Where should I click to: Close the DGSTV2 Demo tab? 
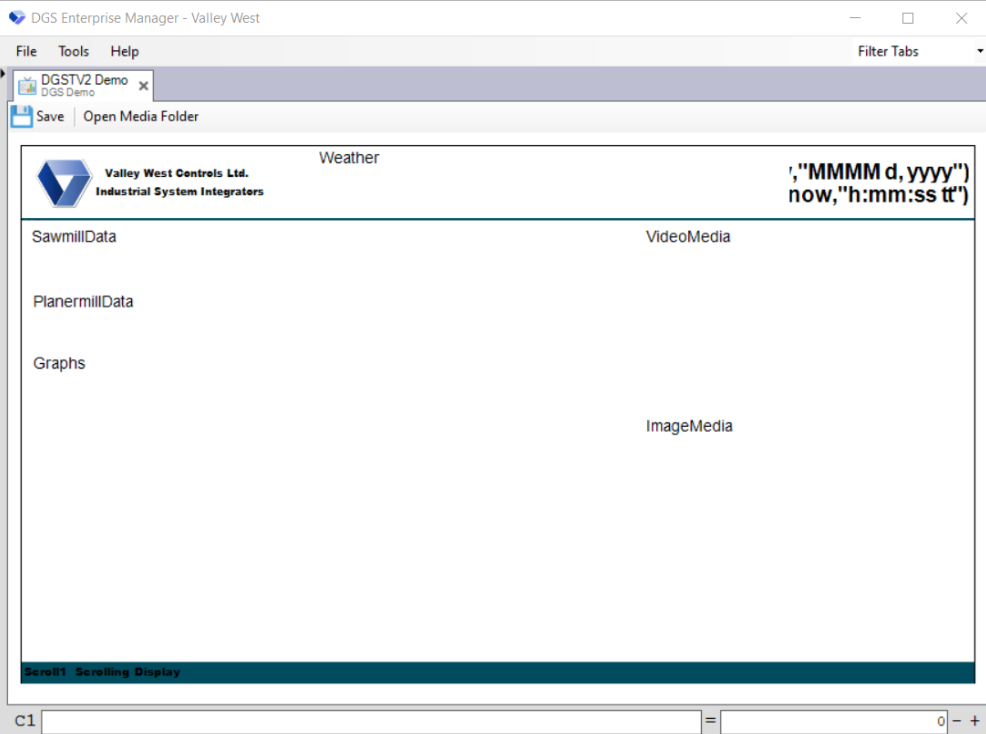[x=143, y=86]
